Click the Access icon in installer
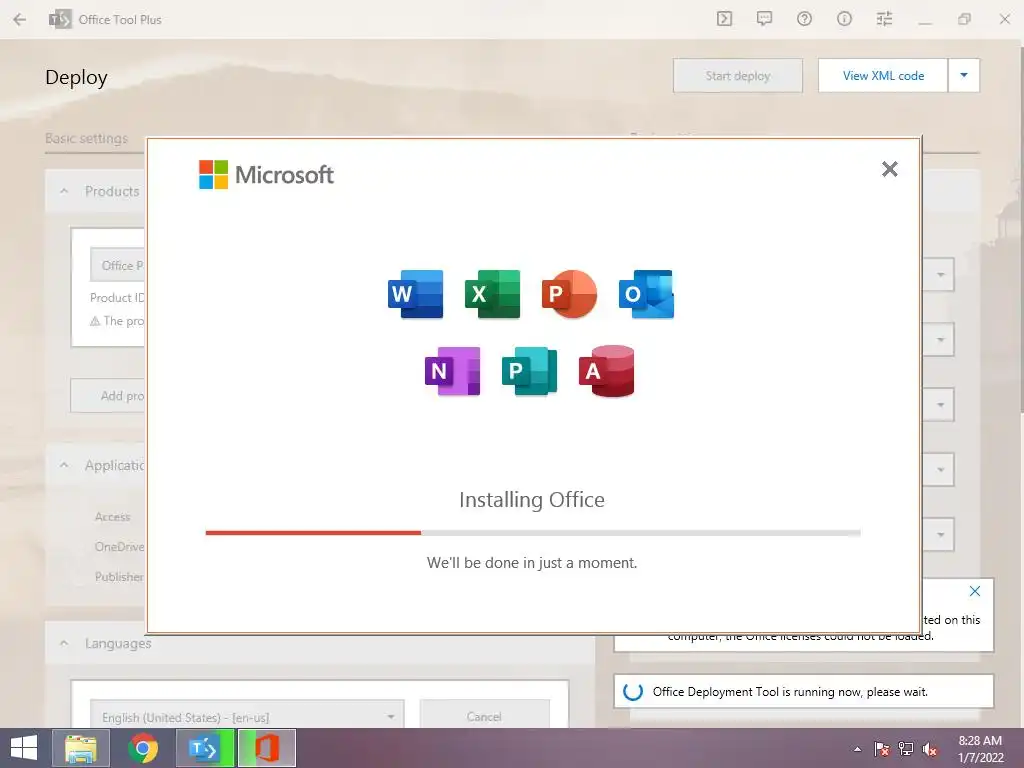This screenshot has height=768, width=1024. point(607,371)
